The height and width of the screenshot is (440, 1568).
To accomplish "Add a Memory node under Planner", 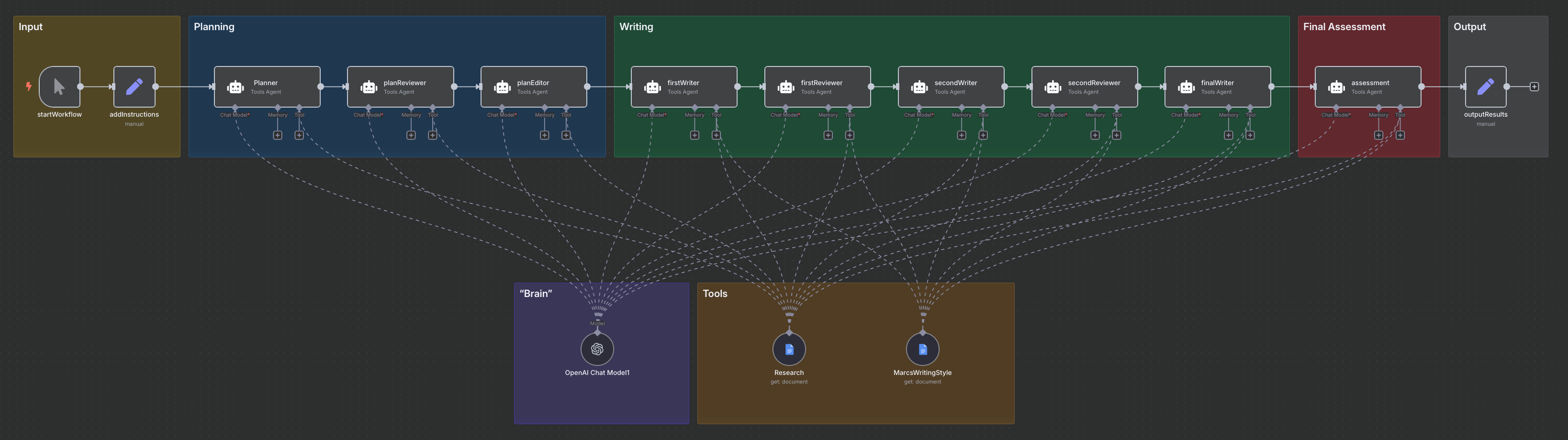I will 278,134.
